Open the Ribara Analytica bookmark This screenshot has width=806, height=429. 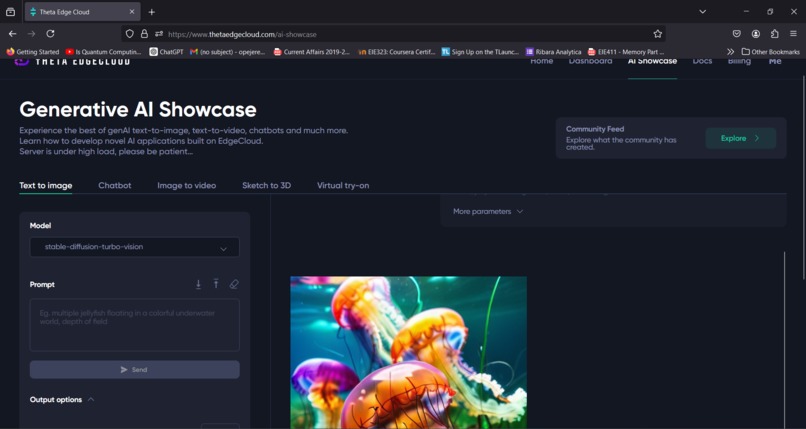pyautogui.click(x=554, y=52)
